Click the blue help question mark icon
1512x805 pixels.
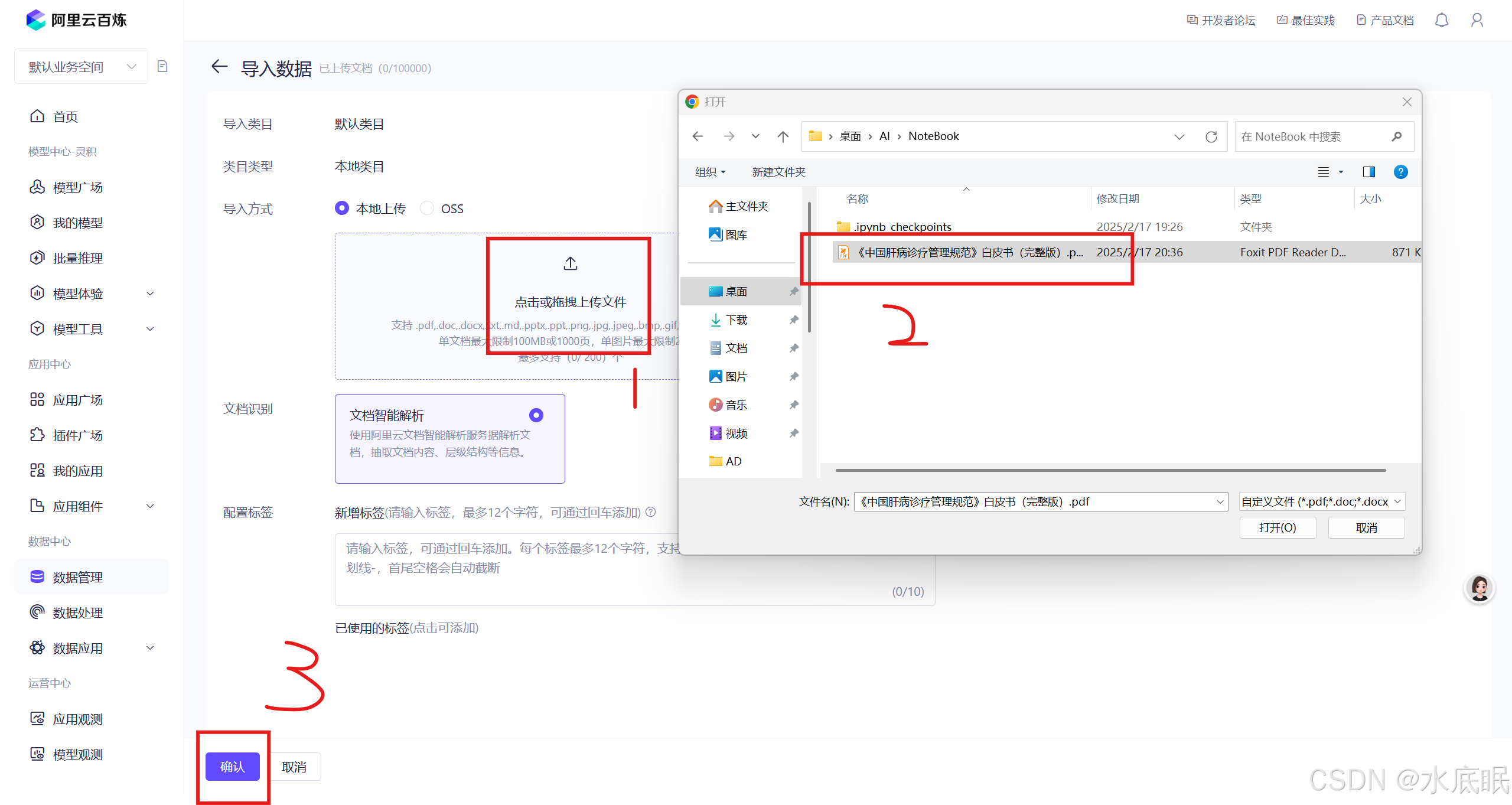(x=1400, y=172)
